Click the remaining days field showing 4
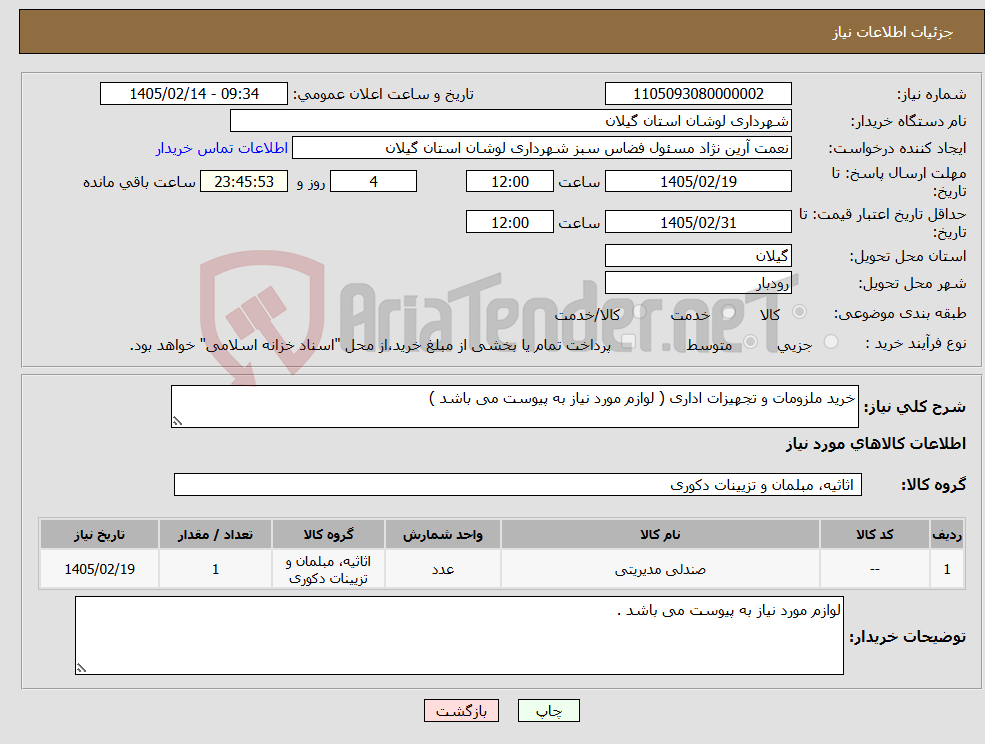The height and width of the screenshot is (744, 985). (x=373, y=182)
